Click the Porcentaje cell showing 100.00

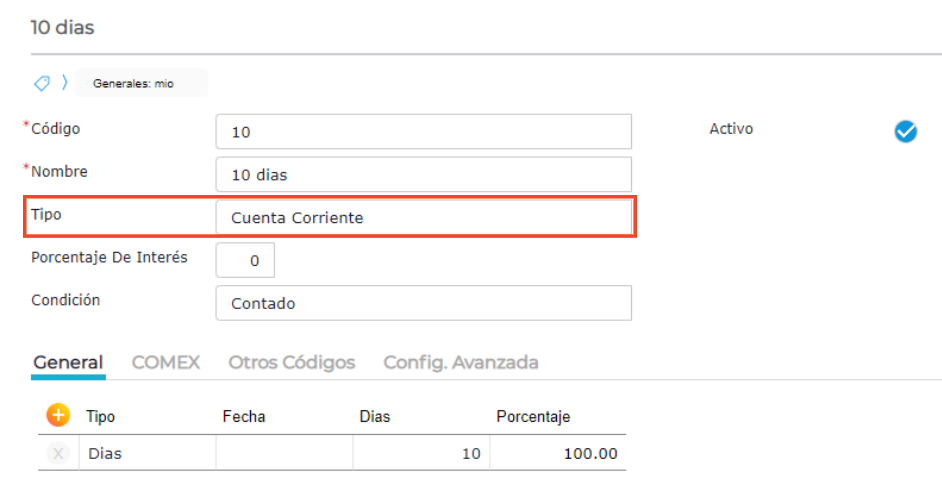(557, 453)
